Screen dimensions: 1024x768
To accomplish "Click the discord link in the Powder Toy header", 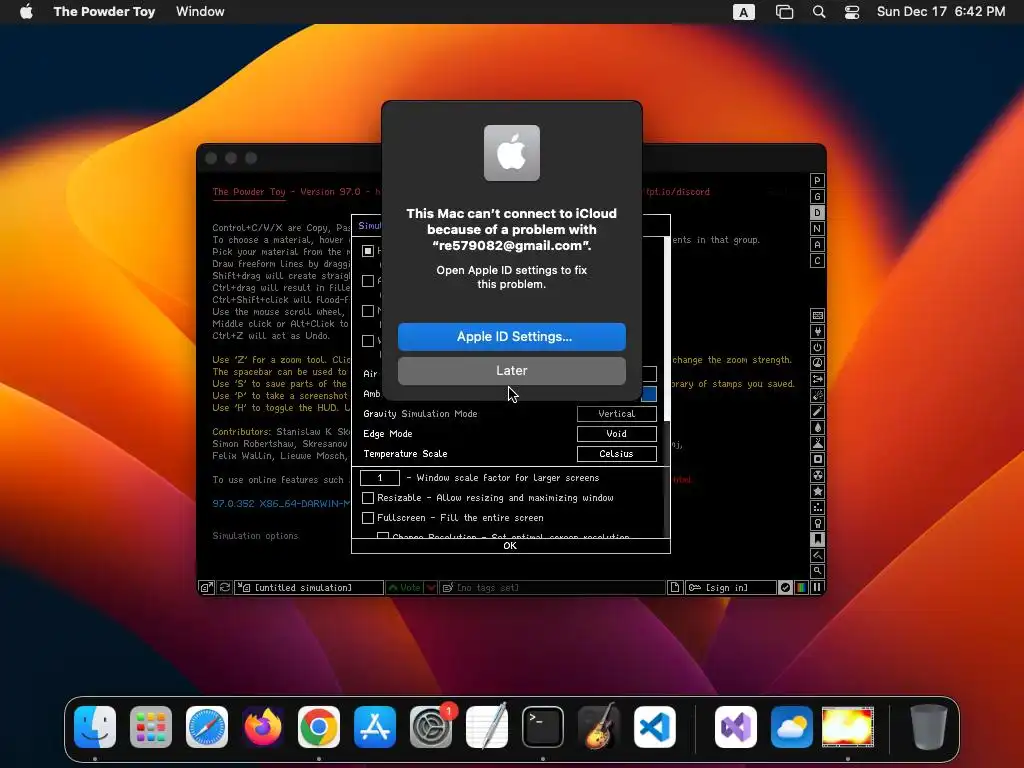I will pyautogui.click(x=678, y=192).
